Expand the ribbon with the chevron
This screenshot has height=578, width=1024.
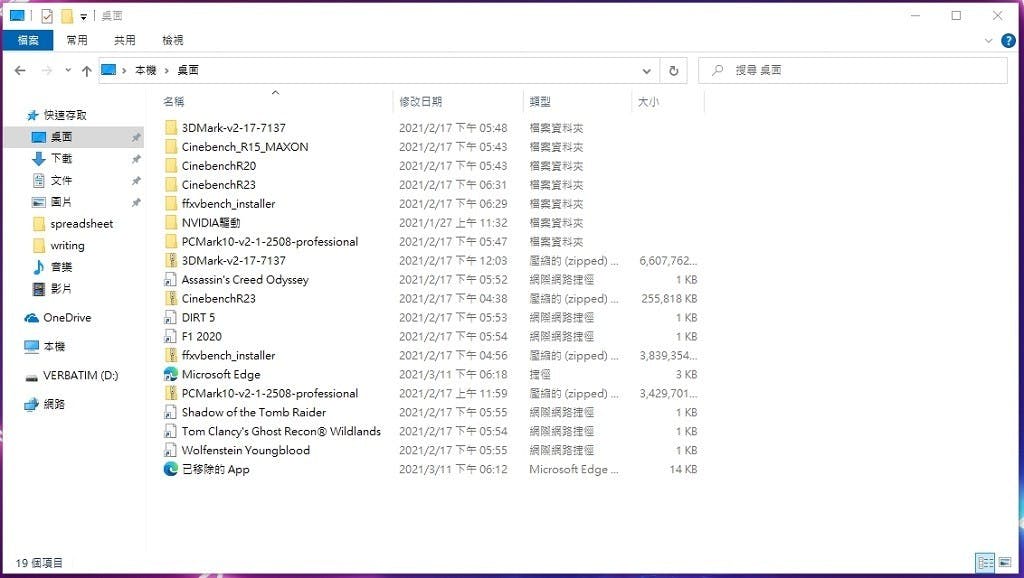pyautogui.click(x=988, y=40)
